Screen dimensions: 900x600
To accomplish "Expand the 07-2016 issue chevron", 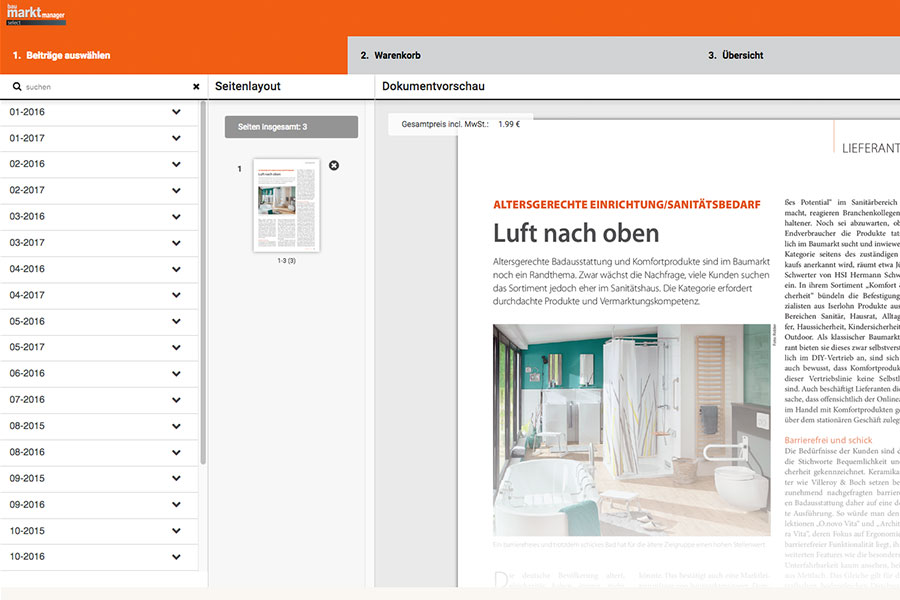I will click(176, 400).
